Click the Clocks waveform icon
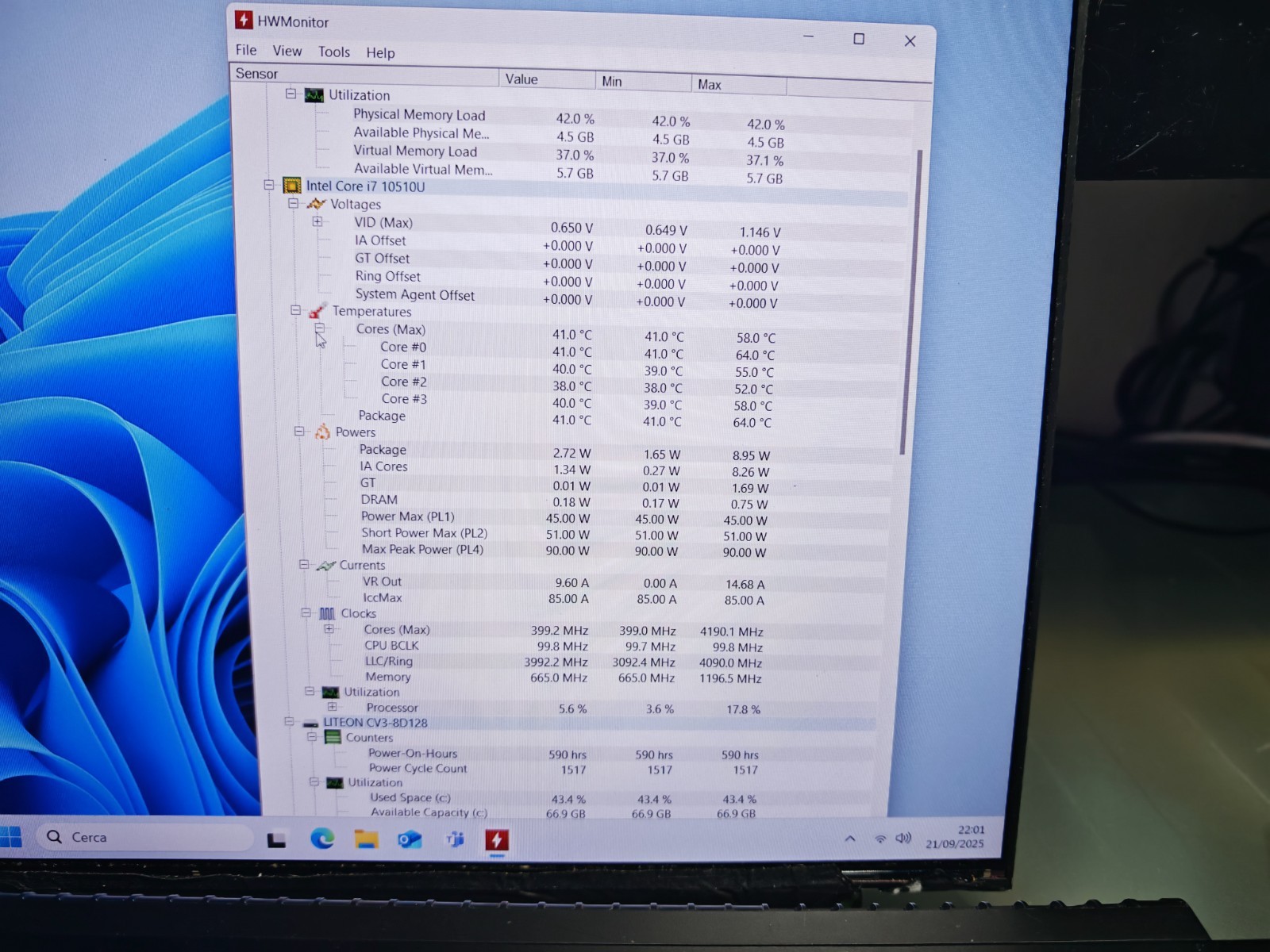This screenshot has height=952, width=1270. click(327, 614)
